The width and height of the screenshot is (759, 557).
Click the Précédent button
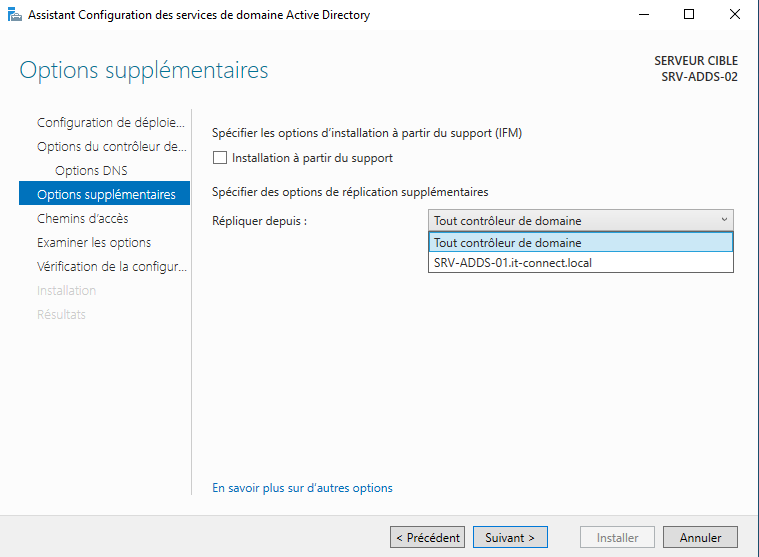coord(427,537)
